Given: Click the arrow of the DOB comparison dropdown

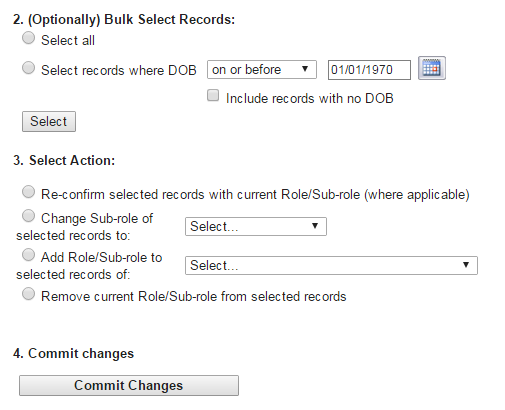Looking at the screenshot, I should [305, 69].
